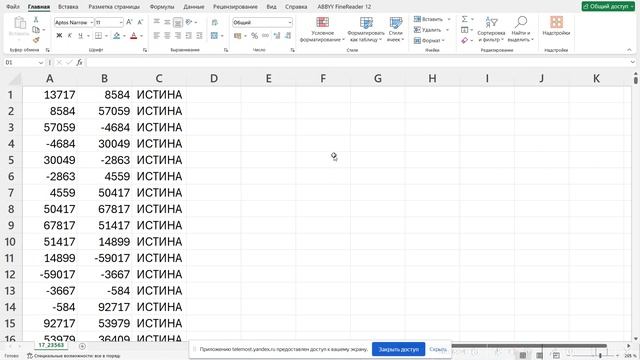
Task: Click the Скрыть link
Action: [438, 349]
